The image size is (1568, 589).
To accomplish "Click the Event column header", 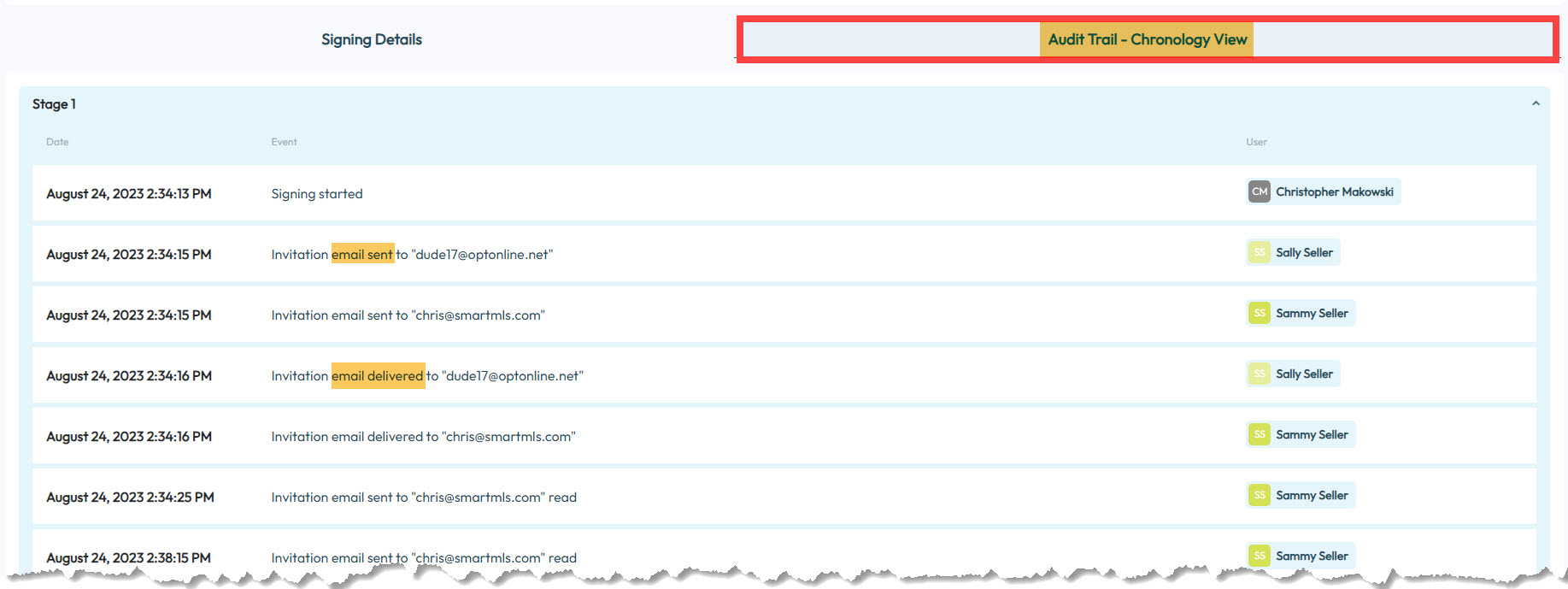I will click(284, 142).
